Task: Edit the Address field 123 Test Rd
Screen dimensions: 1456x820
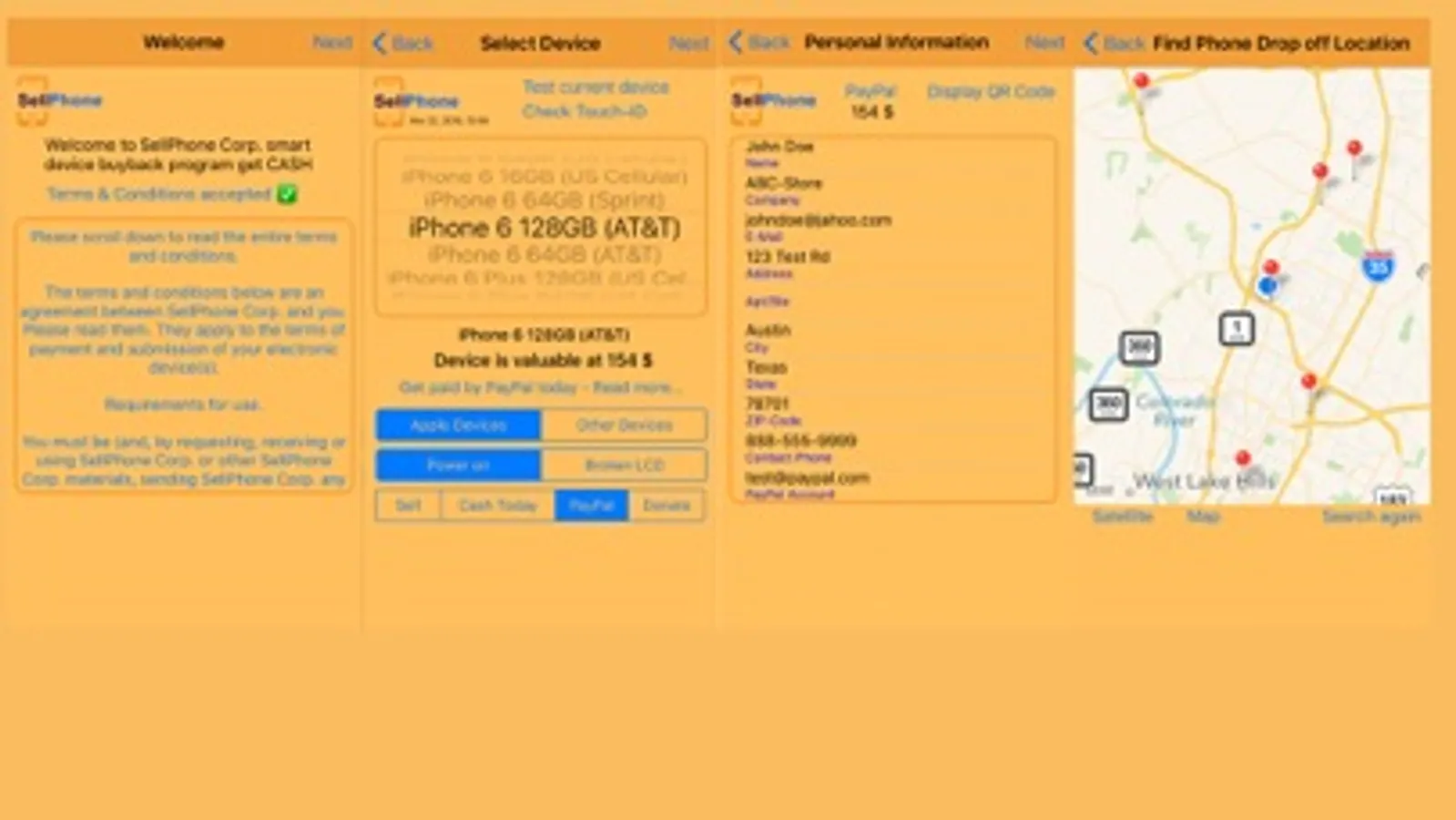Action: tap(892, 263)
